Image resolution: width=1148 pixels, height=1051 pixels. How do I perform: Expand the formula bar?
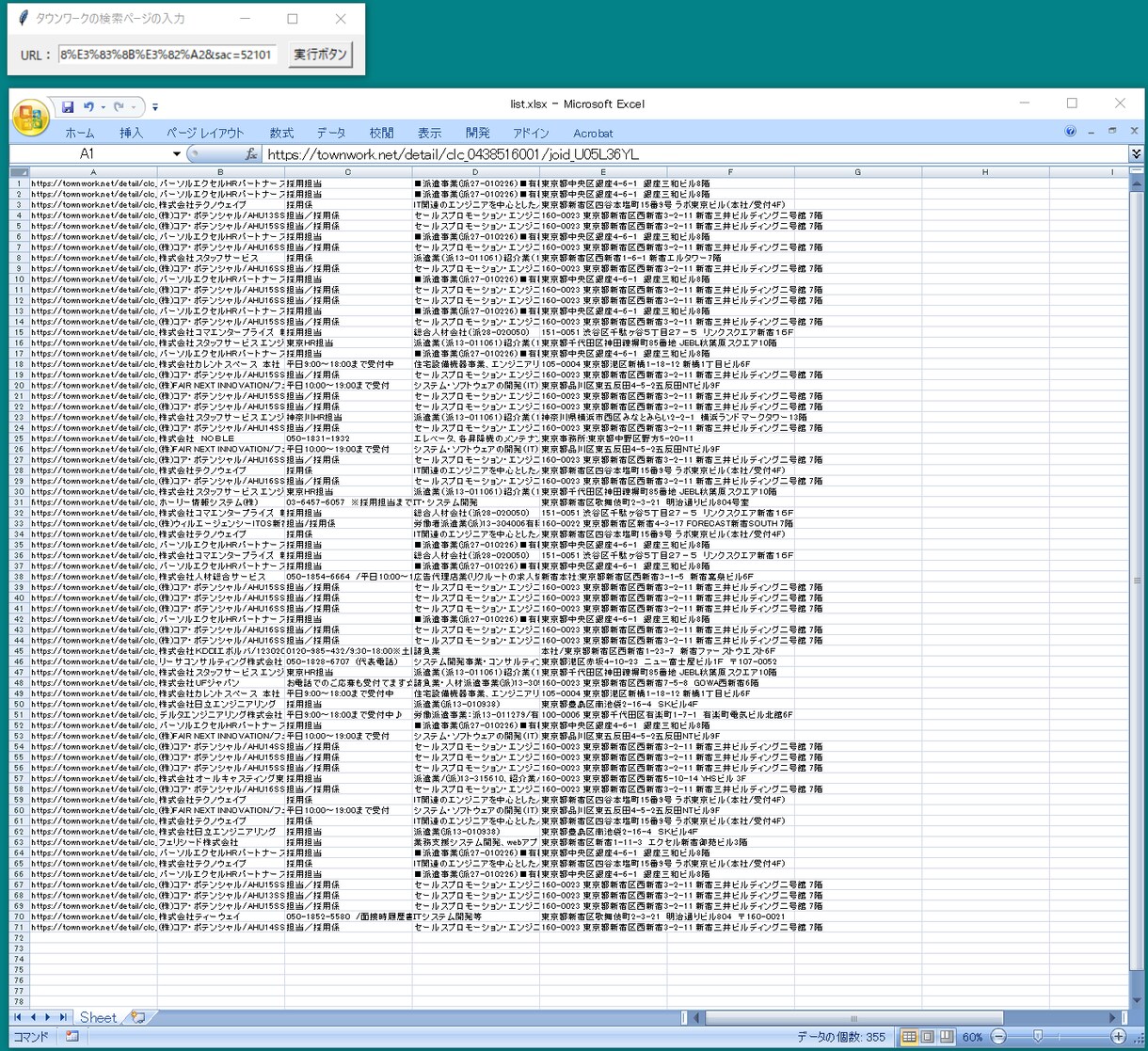[1136, 154]
